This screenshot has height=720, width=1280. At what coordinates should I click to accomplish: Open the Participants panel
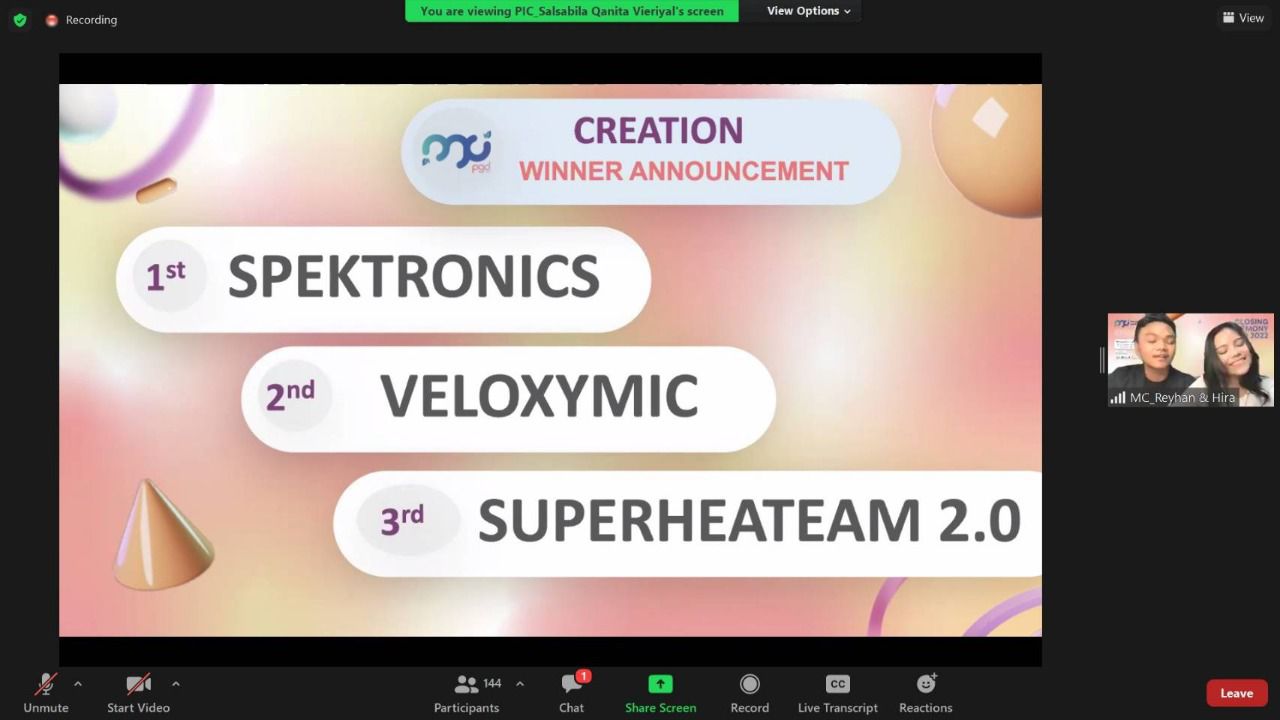point(466,692)
